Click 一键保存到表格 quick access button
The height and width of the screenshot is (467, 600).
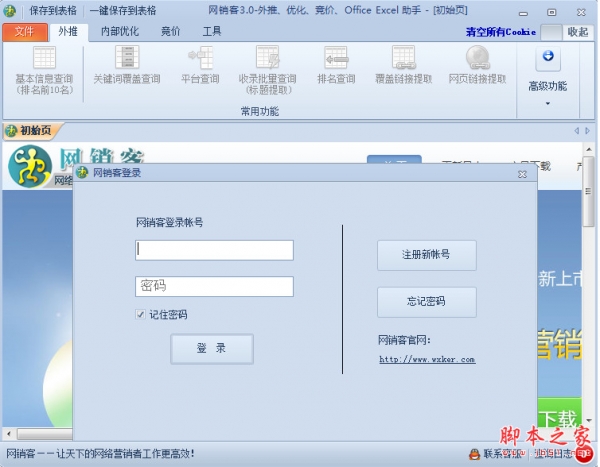tap(123, 11)
